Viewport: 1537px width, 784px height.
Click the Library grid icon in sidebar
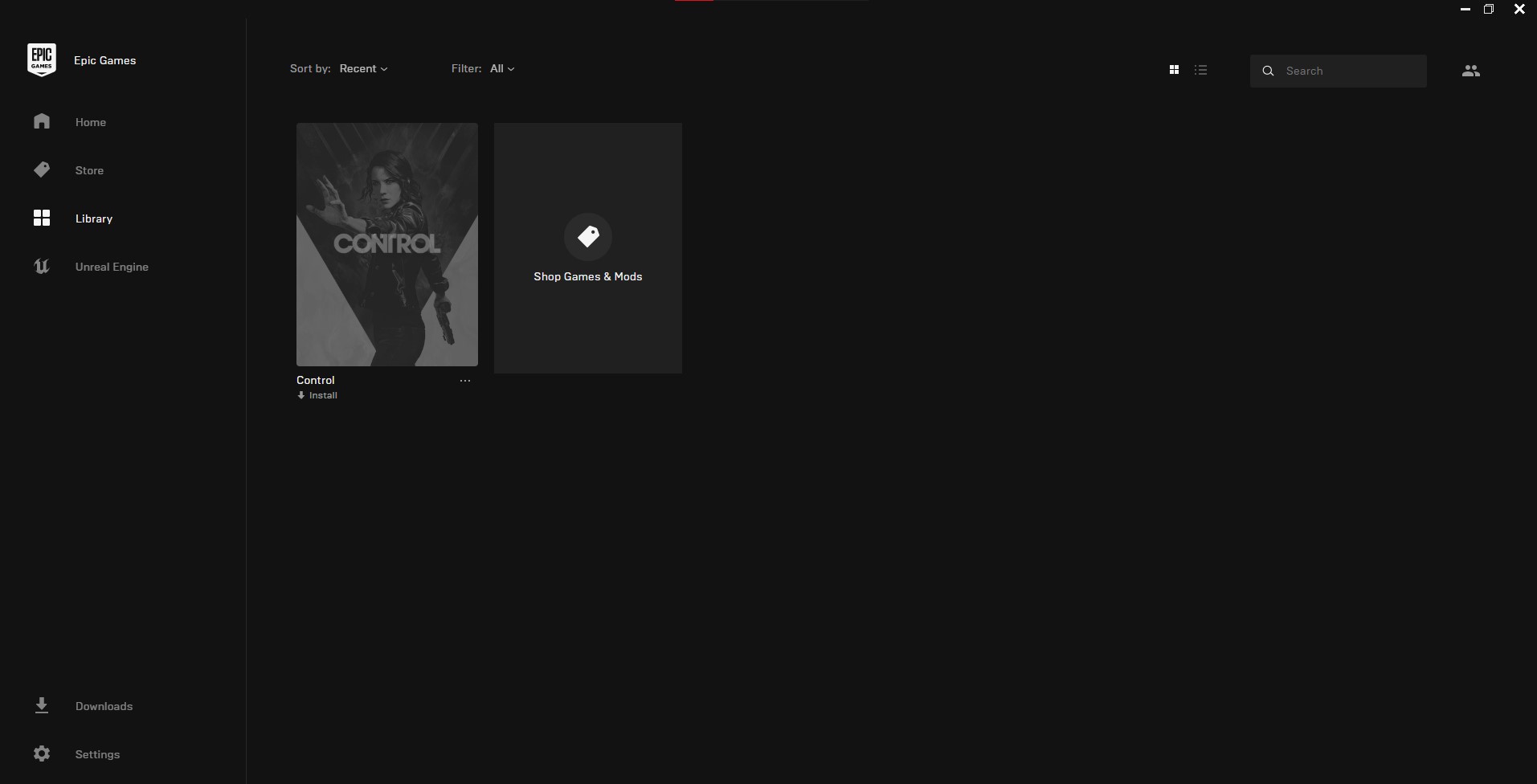pyautogui.click(x=42, y=218)
